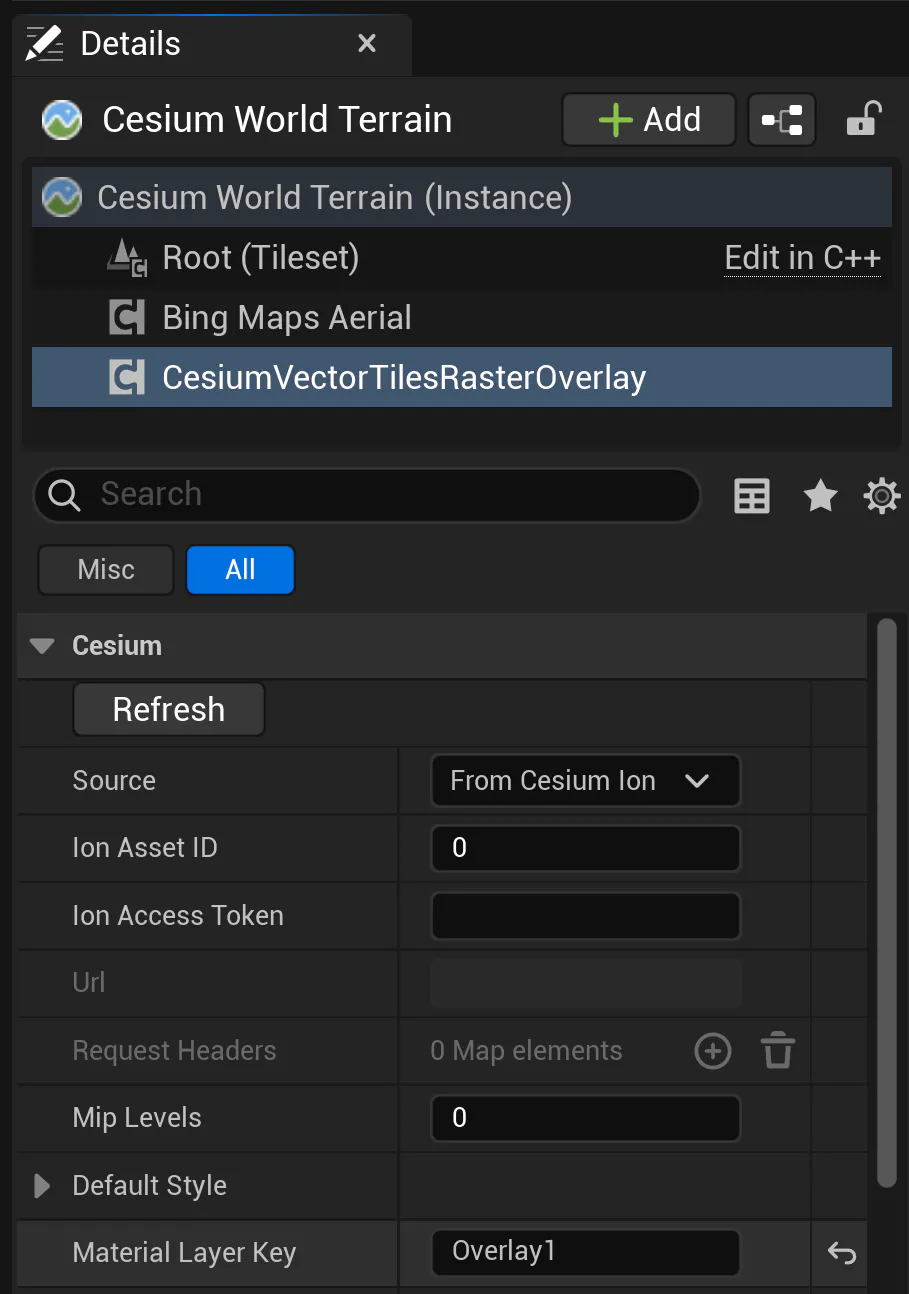Click the Cesium World Terrain title text

(x=277, y=120)
